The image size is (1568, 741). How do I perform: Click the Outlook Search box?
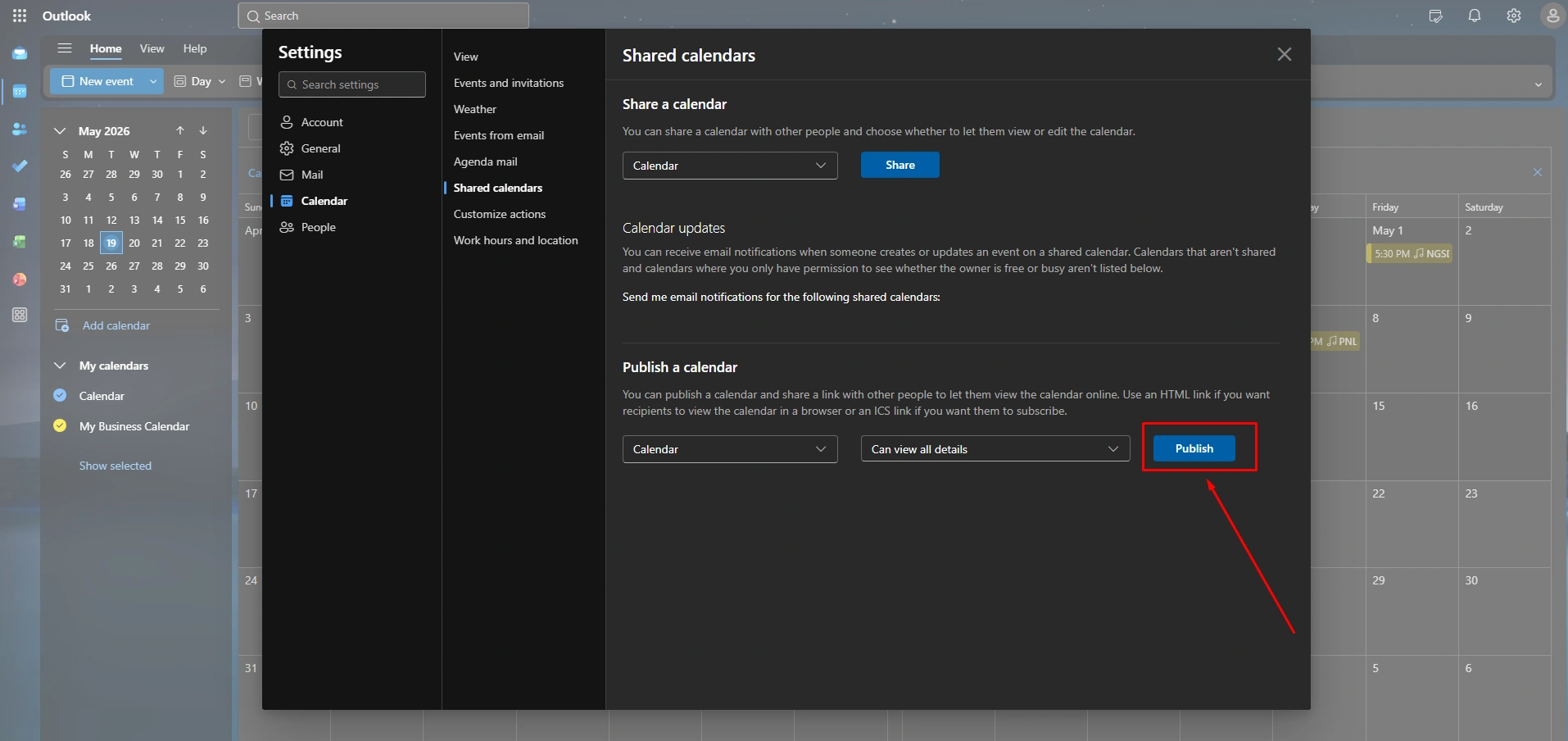[x=383, y=16]
